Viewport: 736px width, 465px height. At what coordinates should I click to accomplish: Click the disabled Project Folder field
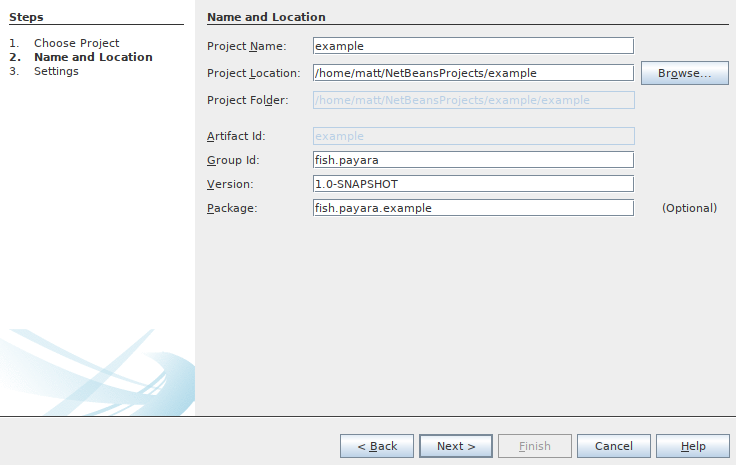(x=473, y=100)
